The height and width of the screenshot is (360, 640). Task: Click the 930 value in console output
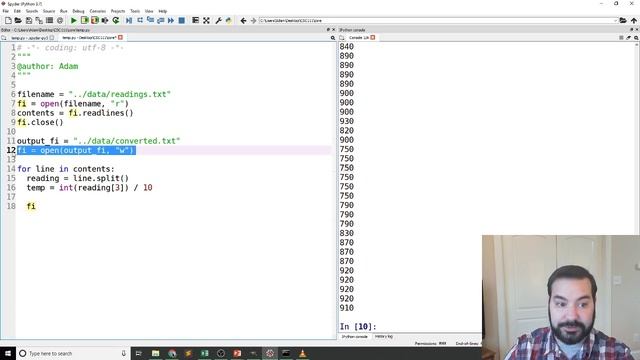[347, 121]
